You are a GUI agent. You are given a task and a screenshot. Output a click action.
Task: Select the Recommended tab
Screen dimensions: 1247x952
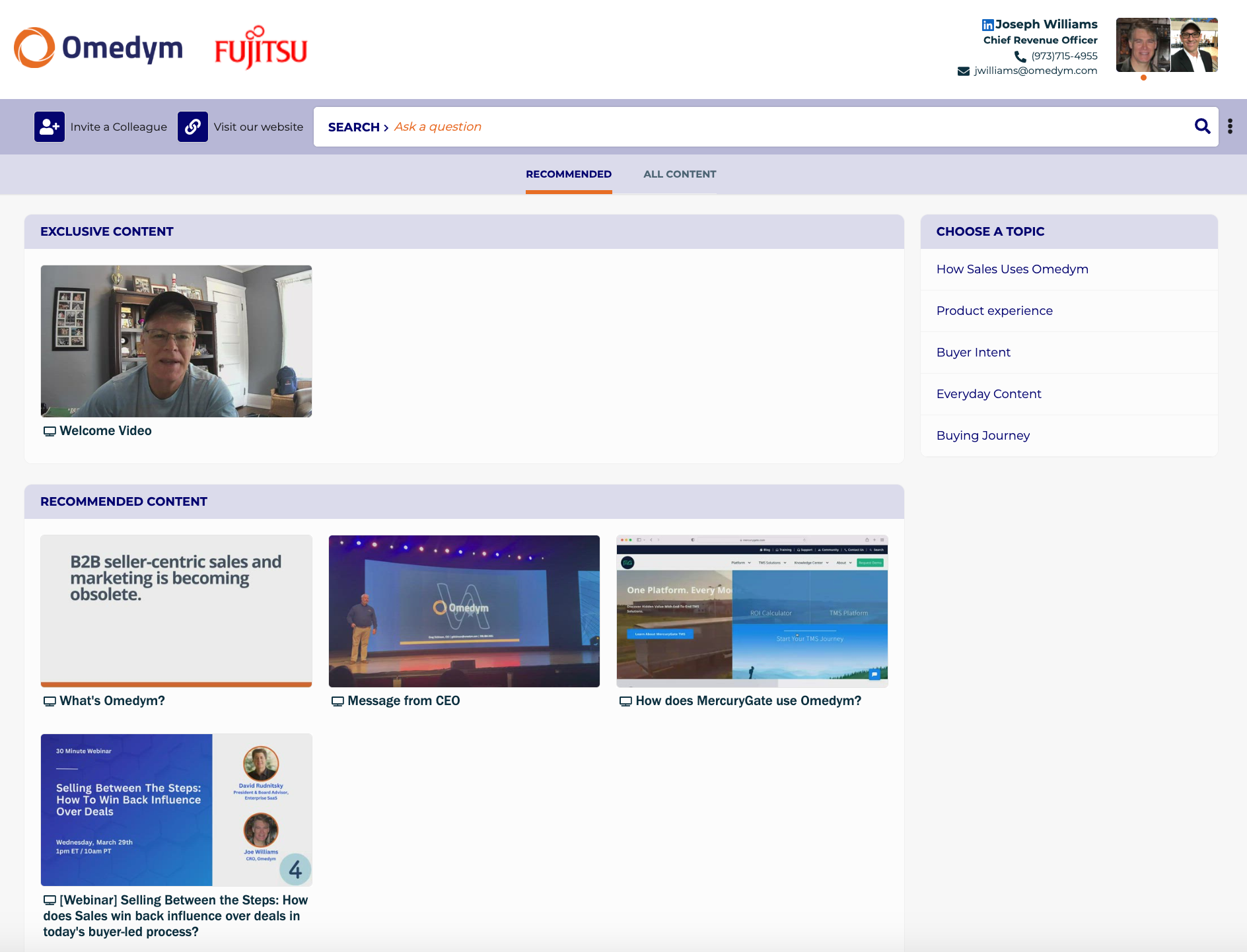point(569,174)
